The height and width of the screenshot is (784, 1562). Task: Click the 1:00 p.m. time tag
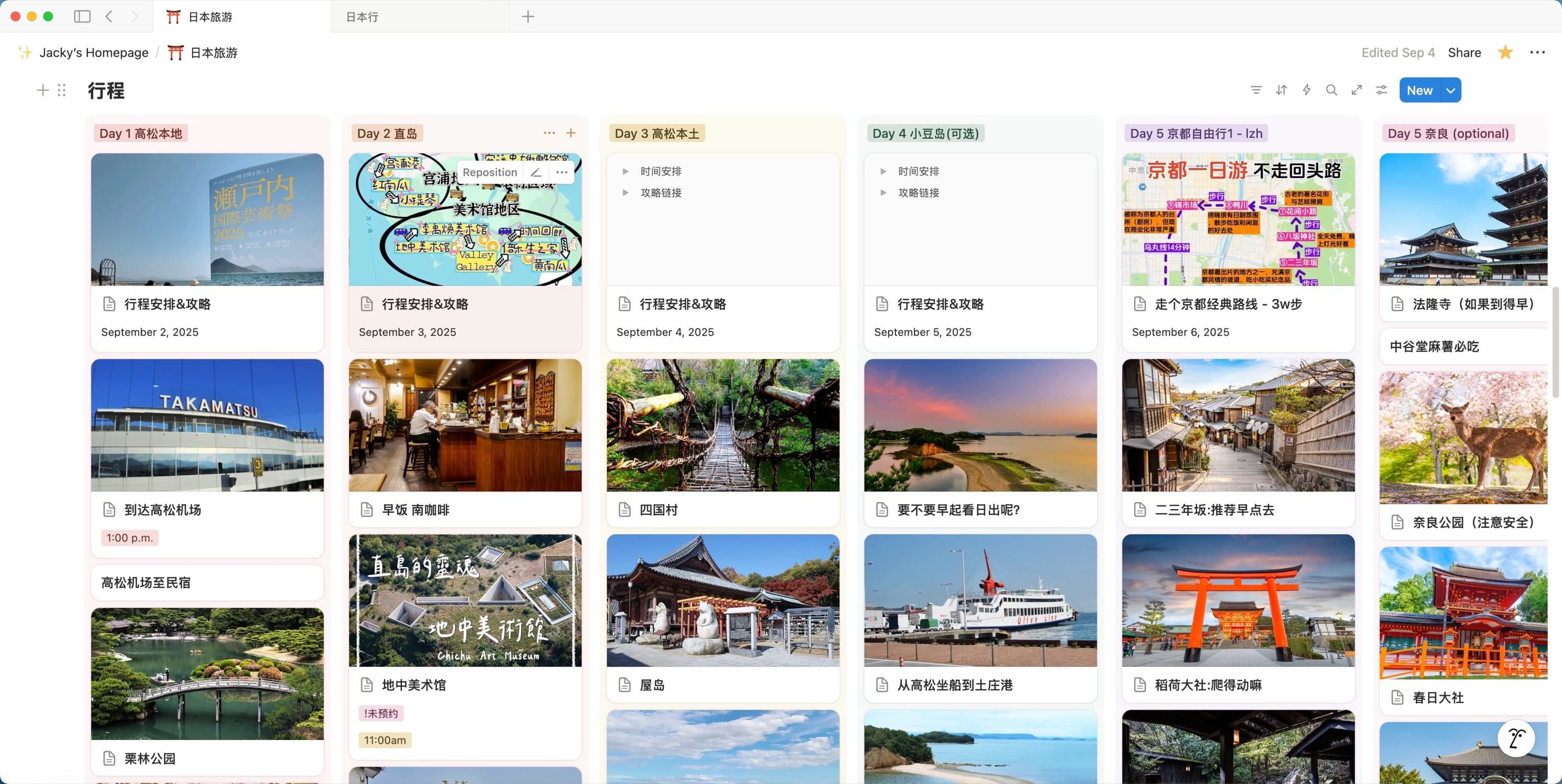130,538
